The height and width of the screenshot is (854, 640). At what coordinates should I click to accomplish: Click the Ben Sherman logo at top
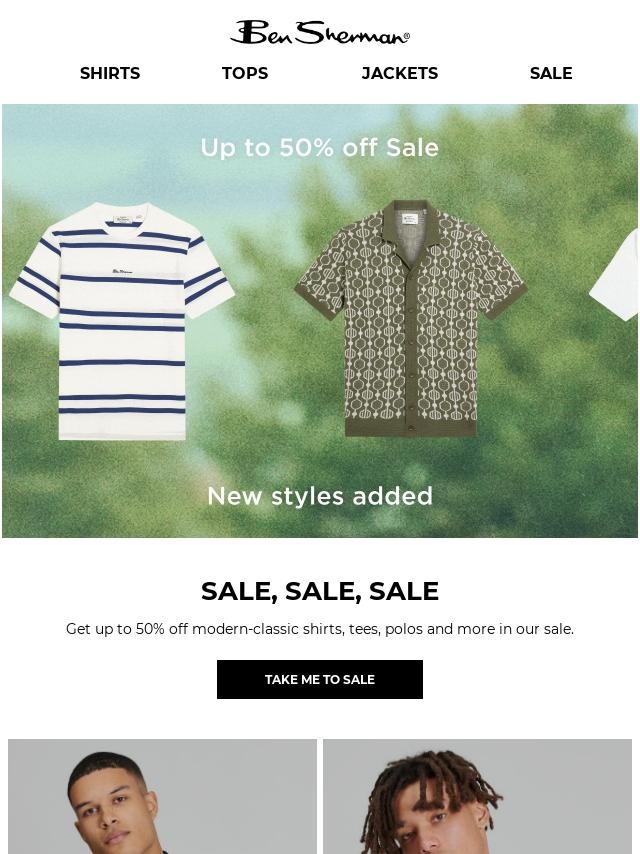click(x=320, y=33)
